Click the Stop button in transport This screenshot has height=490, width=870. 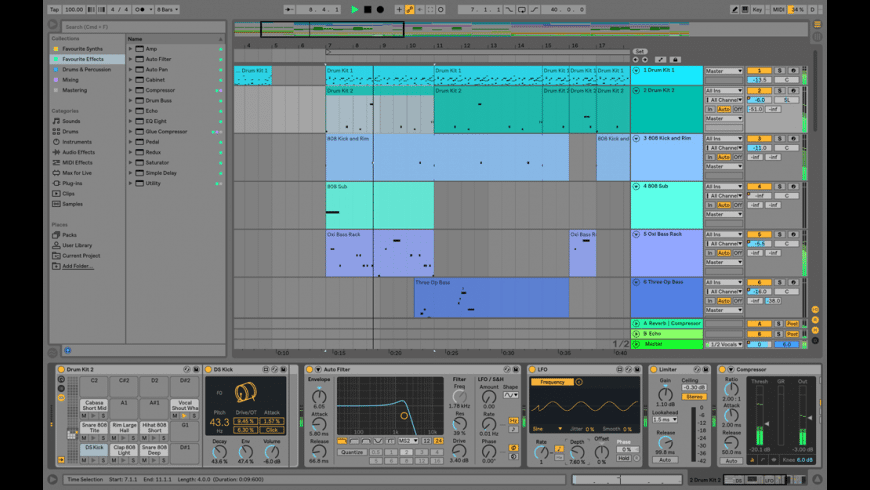[x=367, y=10]
